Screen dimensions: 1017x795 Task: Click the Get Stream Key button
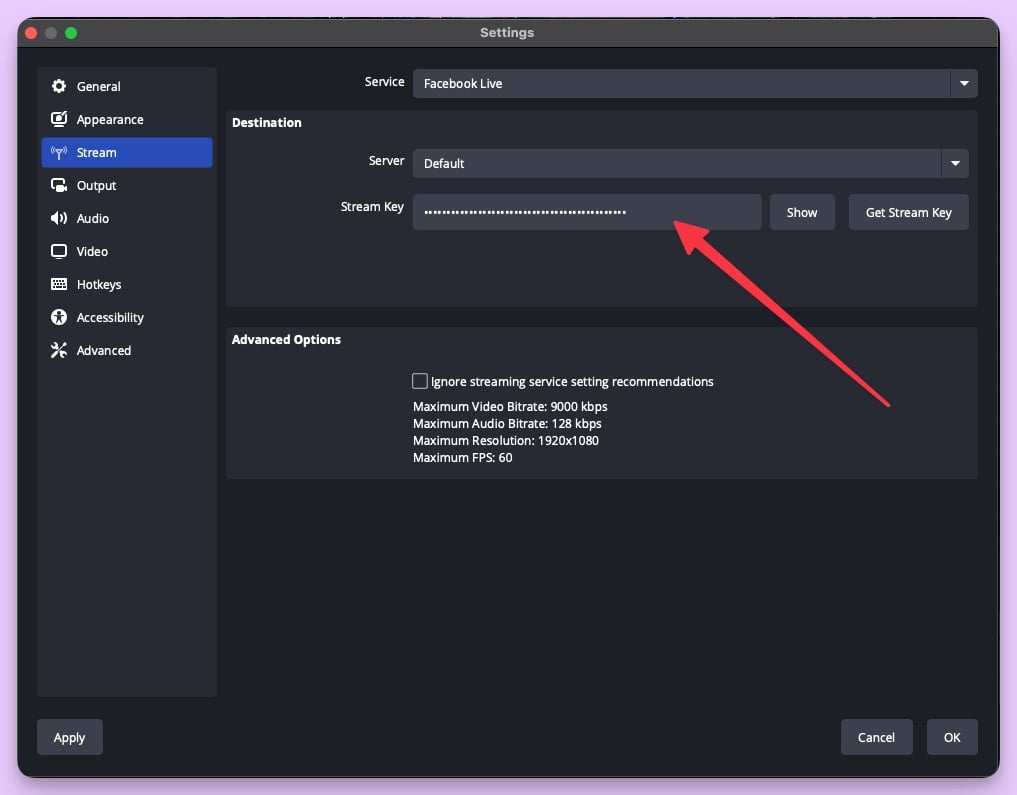pos(908,212)
